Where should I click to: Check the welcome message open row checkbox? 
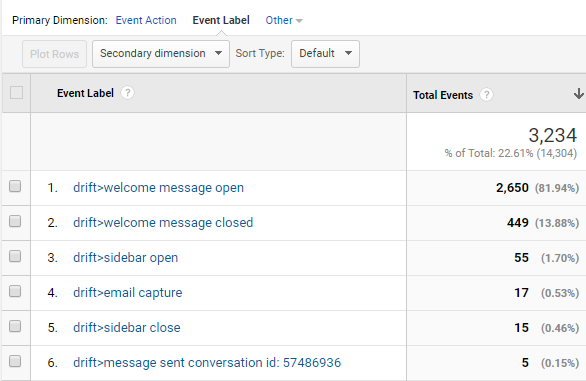click(x=15, y=186)
